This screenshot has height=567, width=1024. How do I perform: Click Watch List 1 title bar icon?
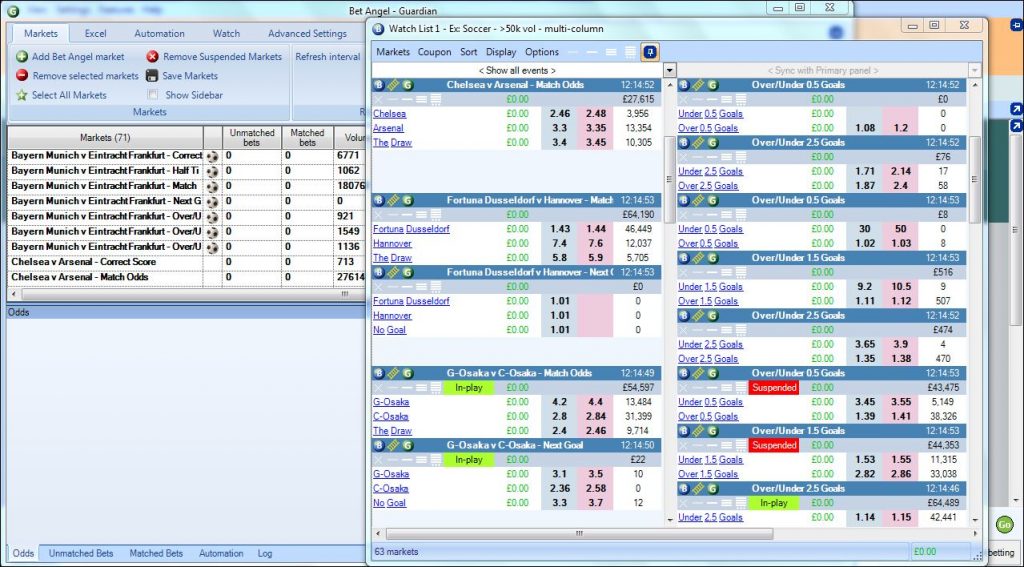378,29
